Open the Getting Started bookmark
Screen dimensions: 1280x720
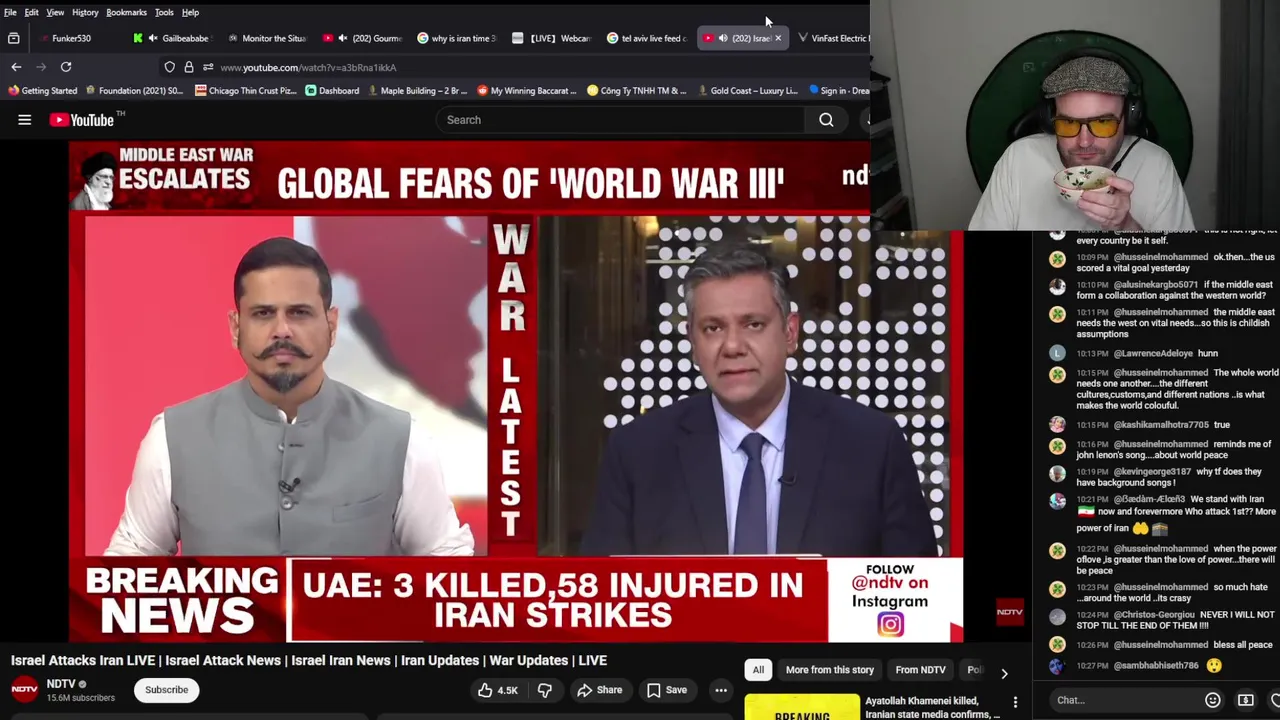pos(43,91)
